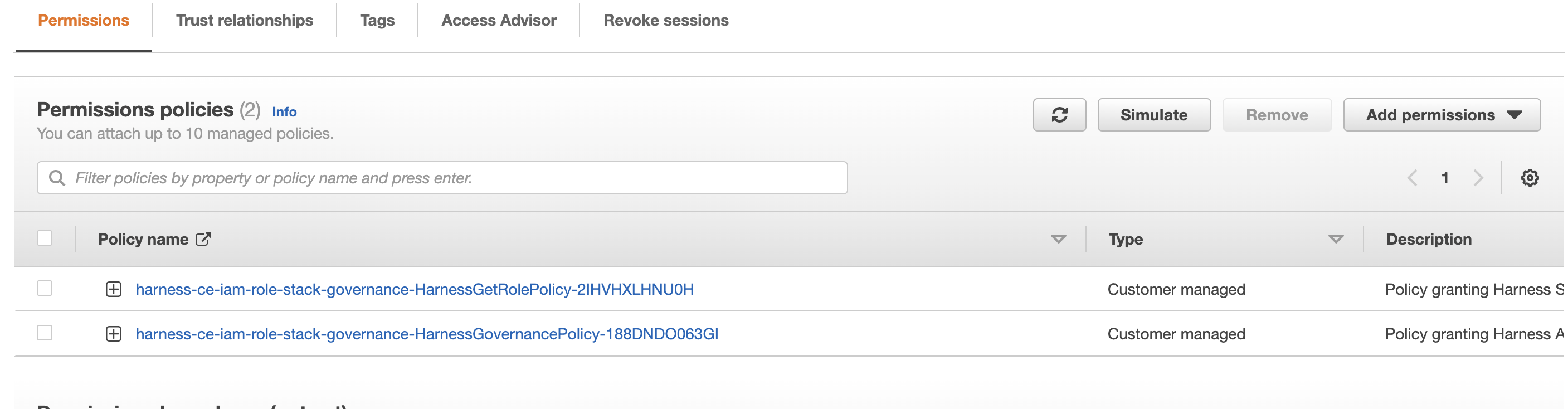Click the refresh policies icon button
Viewport: 1568px width, 409px height.
click(1059, 115)
